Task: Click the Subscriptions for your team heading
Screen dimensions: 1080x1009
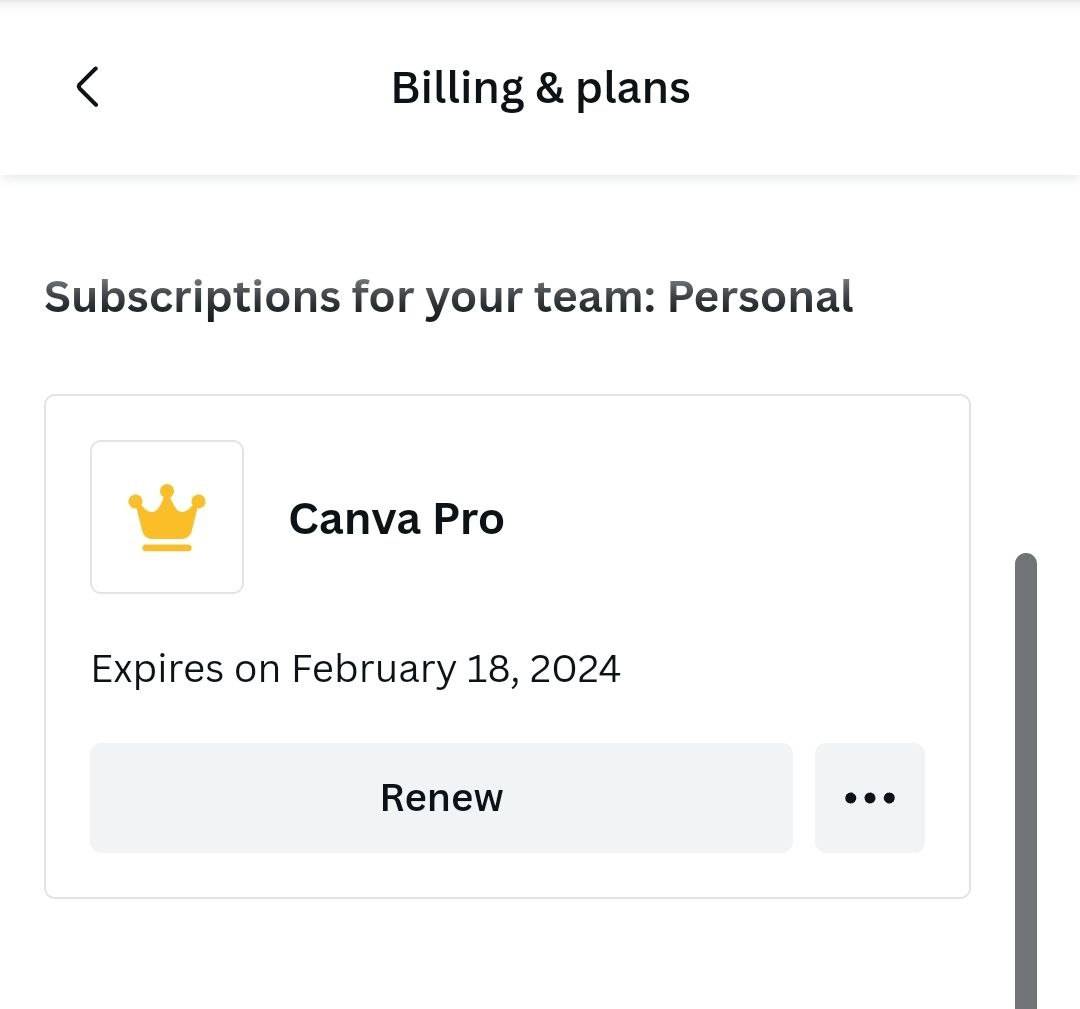Action: click(x=448, y=297)
